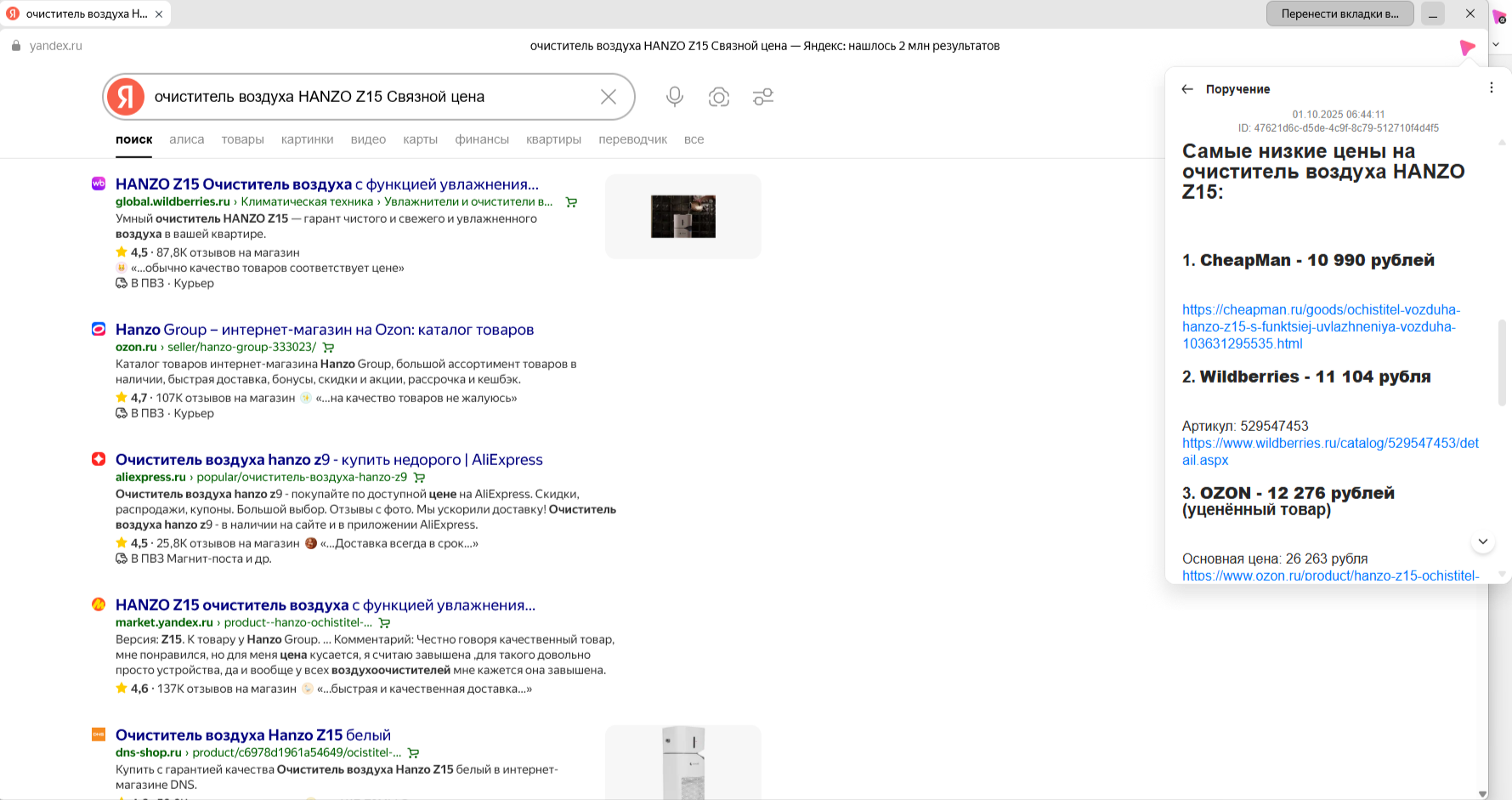Open image search camera icon
Screen dimensions: 1512x800
718,97
